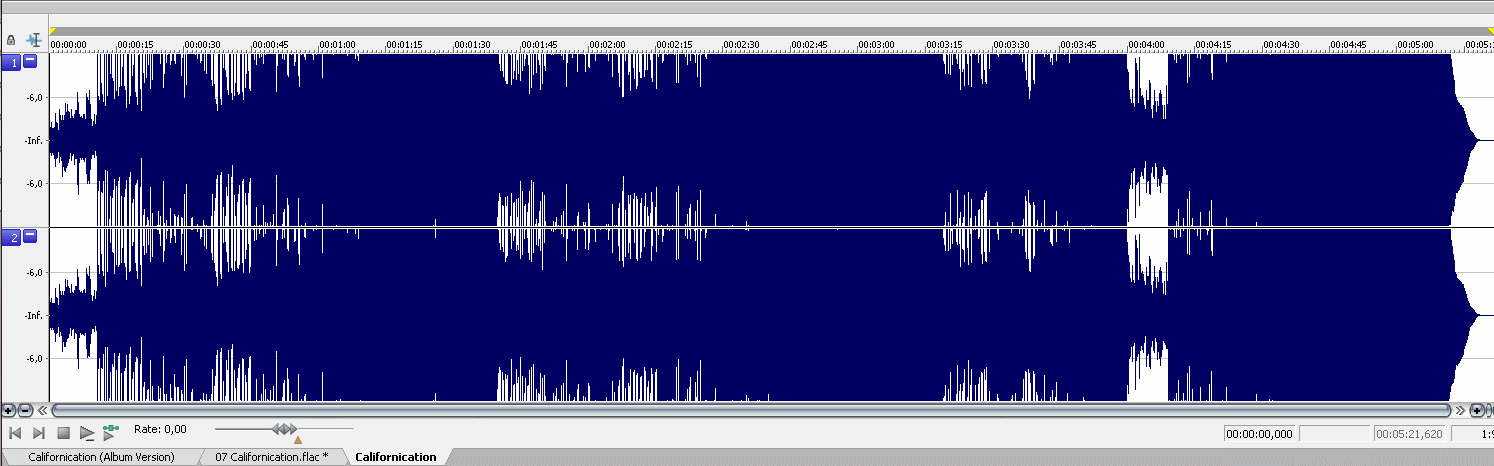1494x466 pixels.
Task: Click the ruler at 00:02:30
Action: pos(742,45)
